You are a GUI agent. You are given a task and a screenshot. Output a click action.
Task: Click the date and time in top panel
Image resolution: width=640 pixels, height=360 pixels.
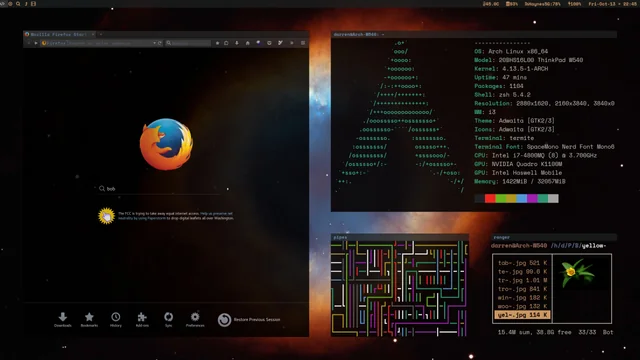(x=613, y=4)
